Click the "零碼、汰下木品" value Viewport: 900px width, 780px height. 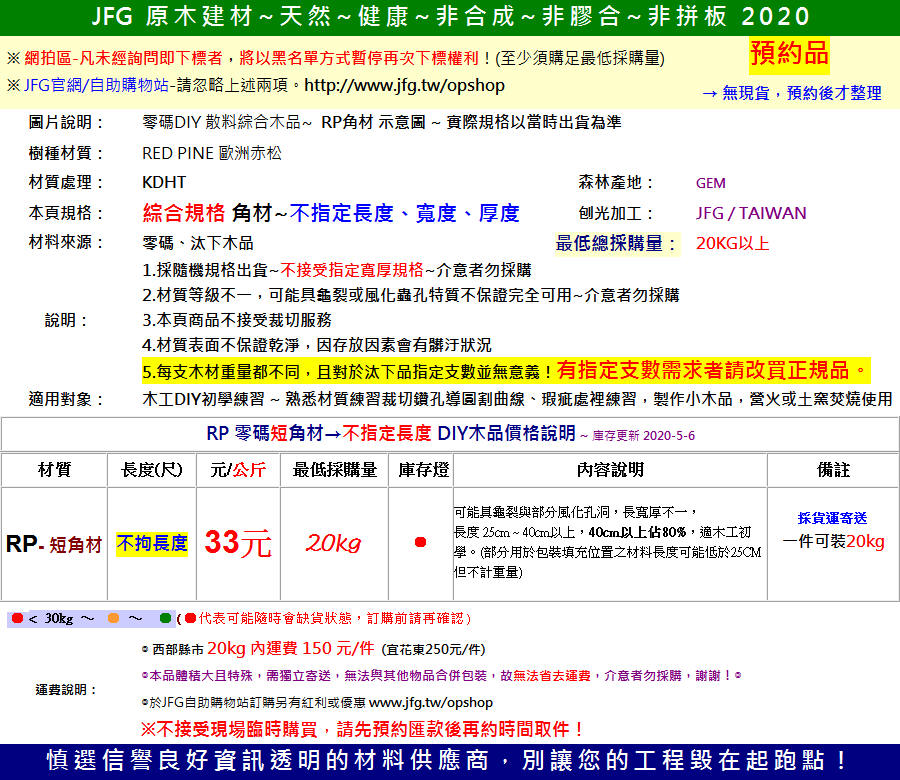(198, 243)
